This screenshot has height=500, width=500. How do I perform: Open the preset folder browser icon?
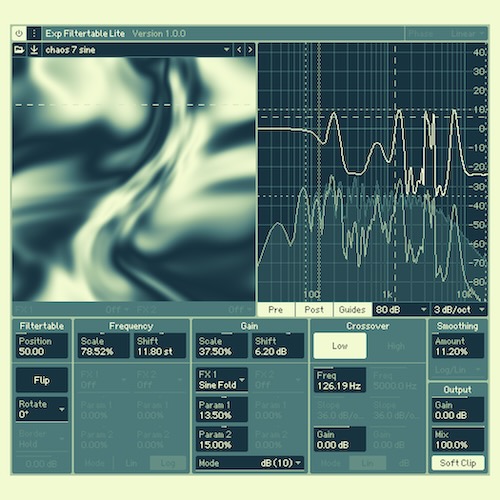click(19, 50)
